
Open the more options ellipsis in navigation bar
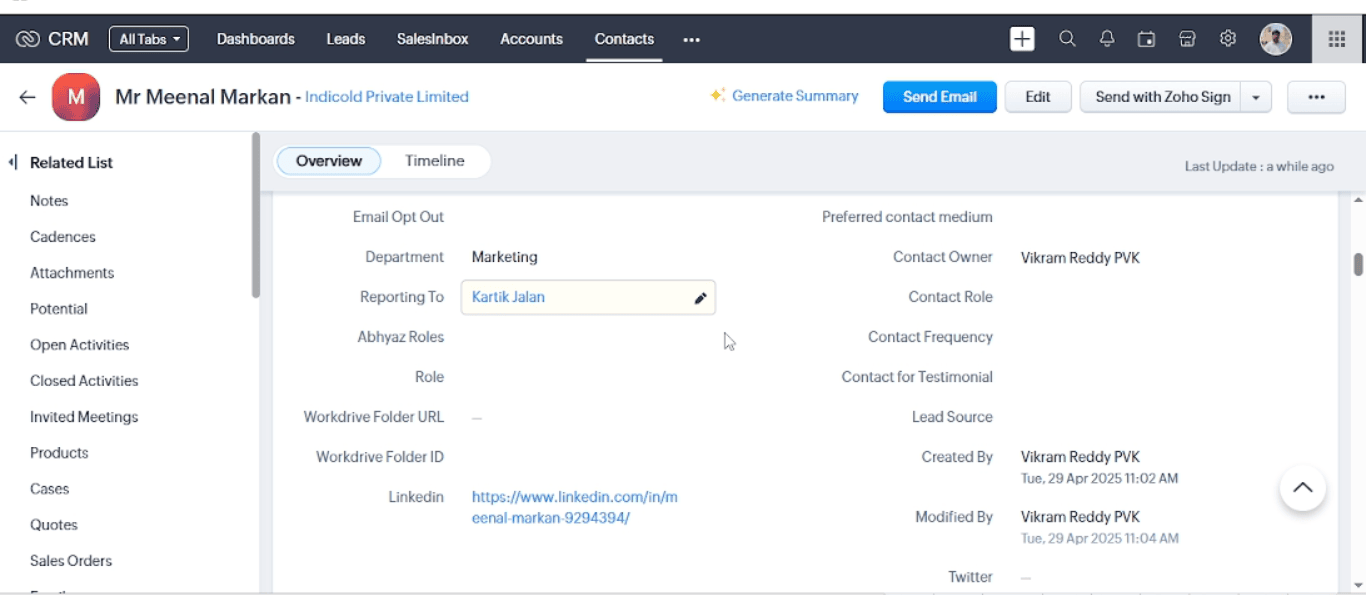click(691, 39)
